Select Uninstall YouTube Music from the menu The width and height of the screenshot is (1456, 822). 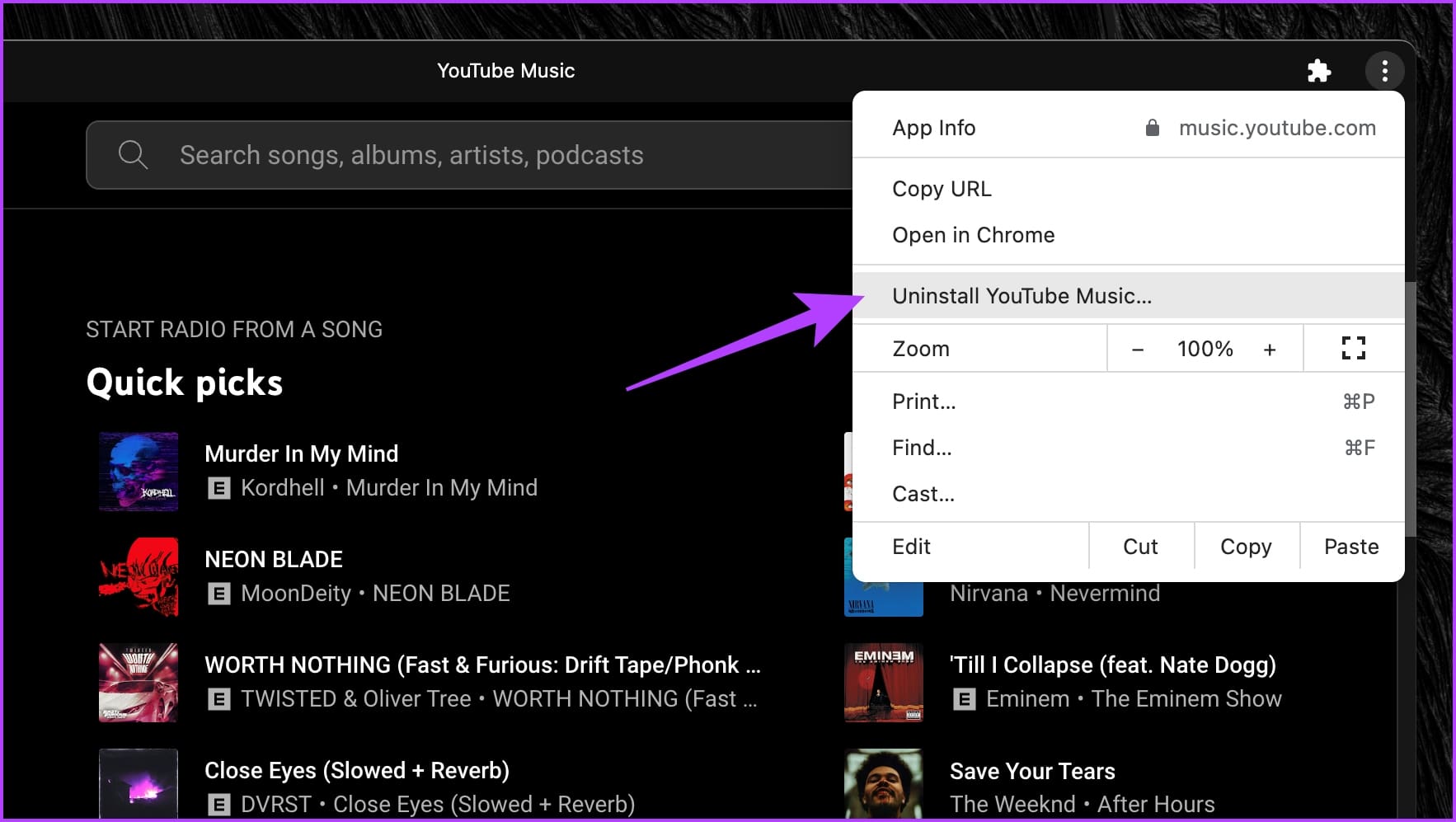(x=1022, y=295)
